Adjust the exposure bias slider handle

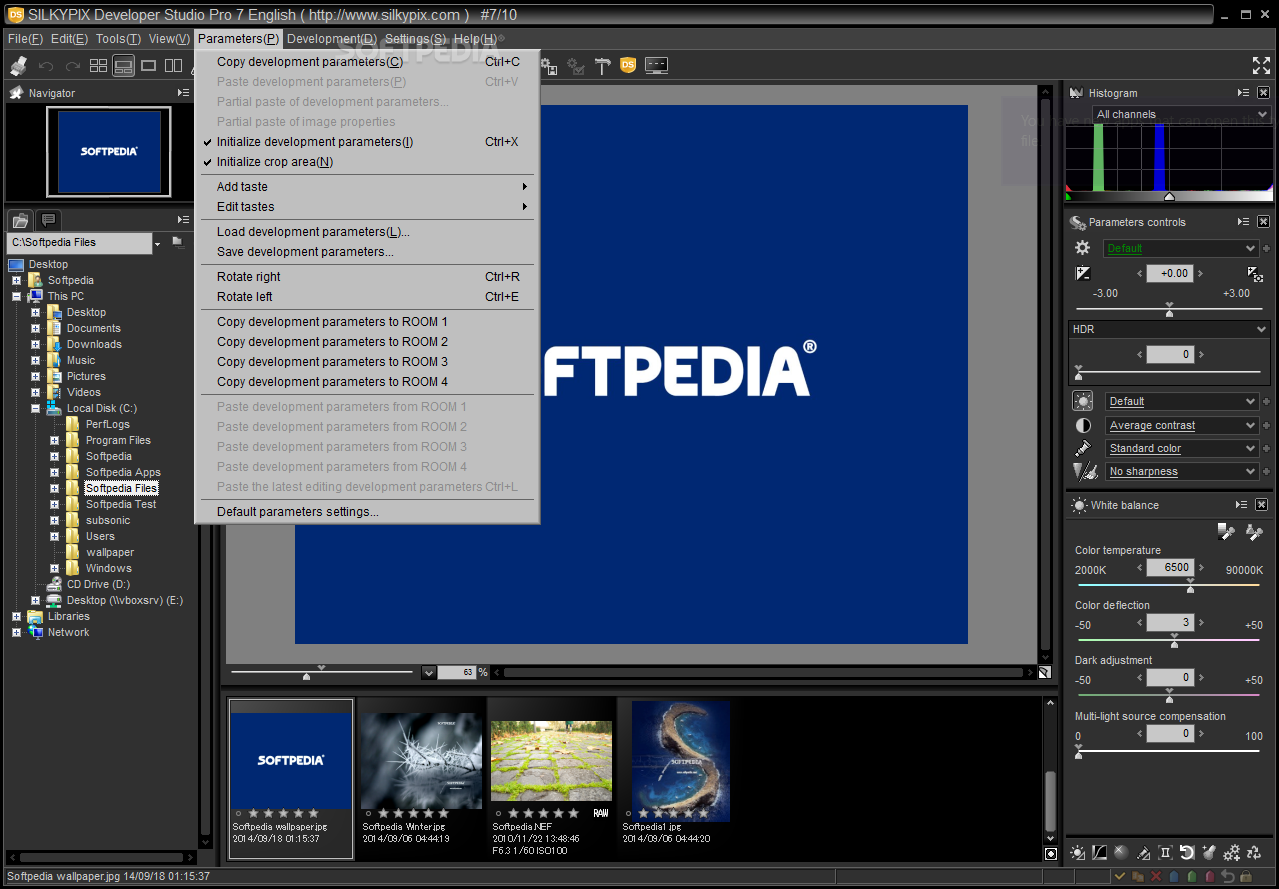click(x=1169, y=312)
